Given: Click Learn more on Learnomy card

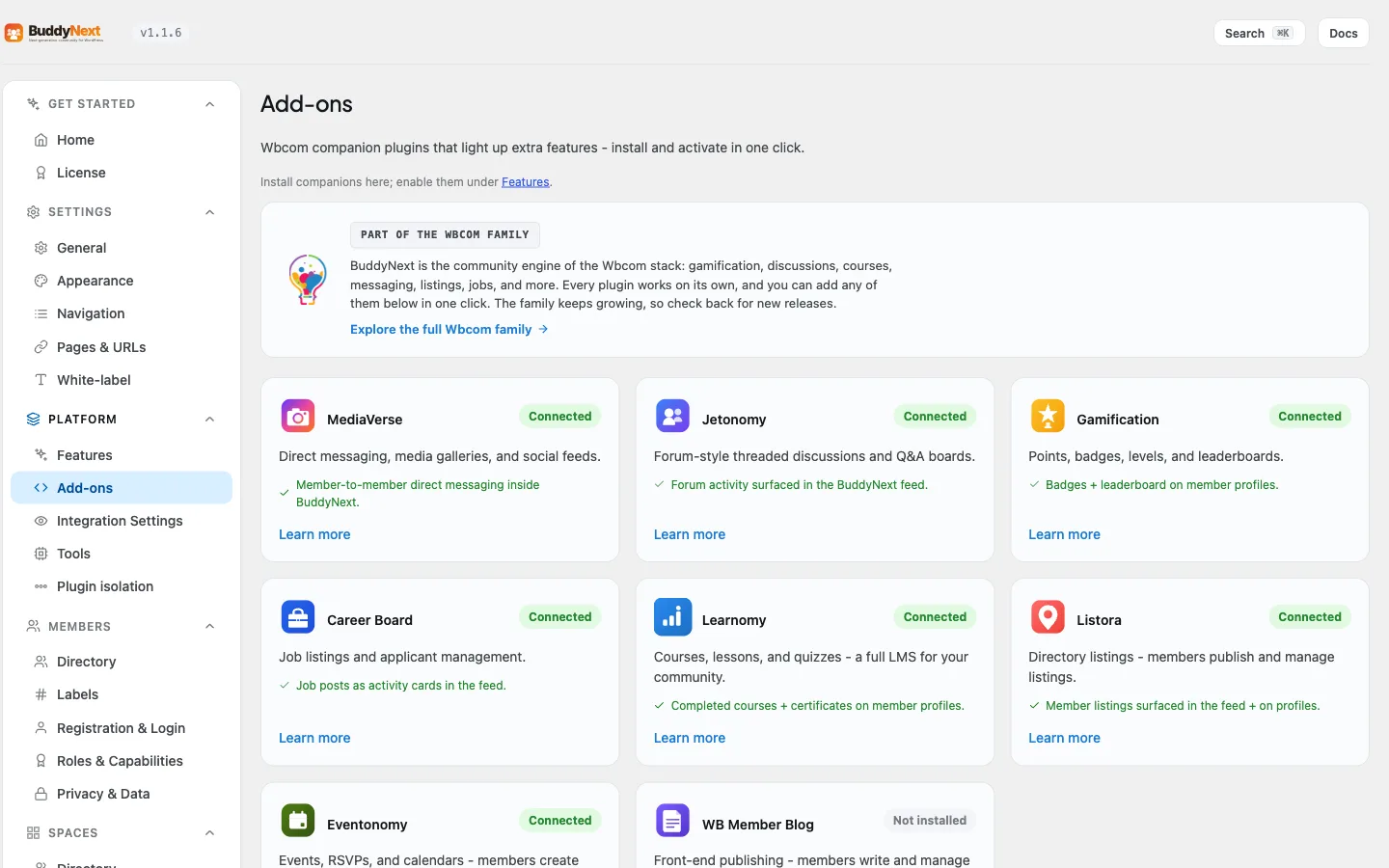Looking at the screenshot, I should (690, 738).
